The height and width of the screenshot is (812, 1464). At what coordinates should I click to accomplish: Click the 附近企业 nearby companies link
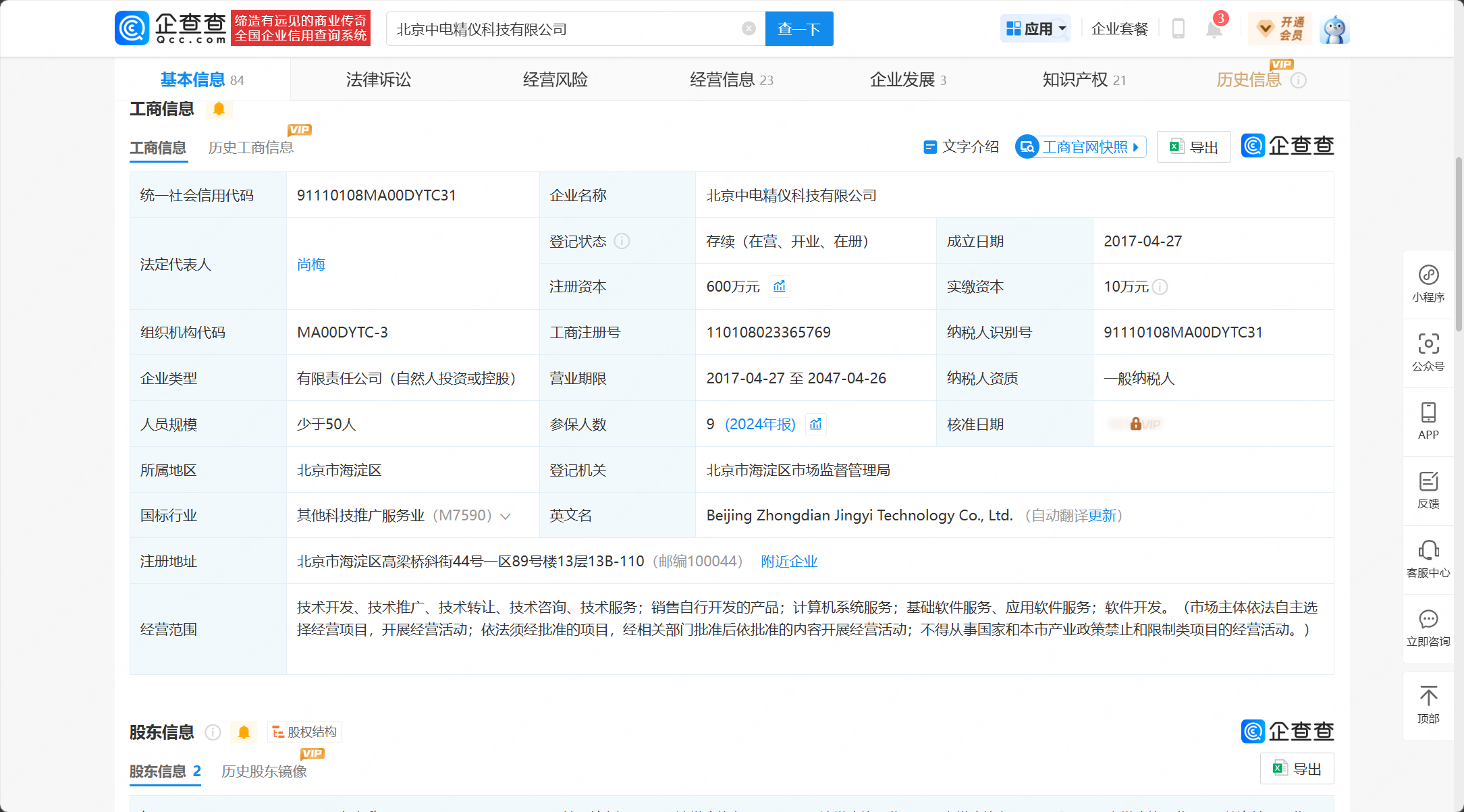point(789,562)
